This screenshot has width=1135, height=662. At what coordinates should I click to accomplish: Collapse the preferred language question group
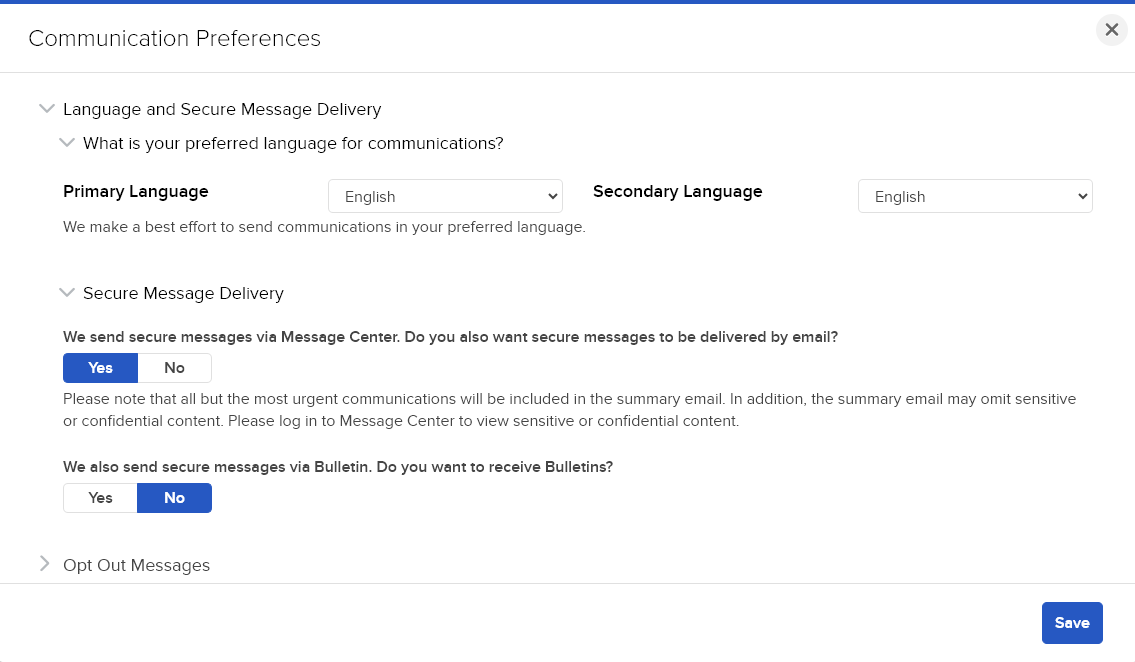tap(67, 142)
